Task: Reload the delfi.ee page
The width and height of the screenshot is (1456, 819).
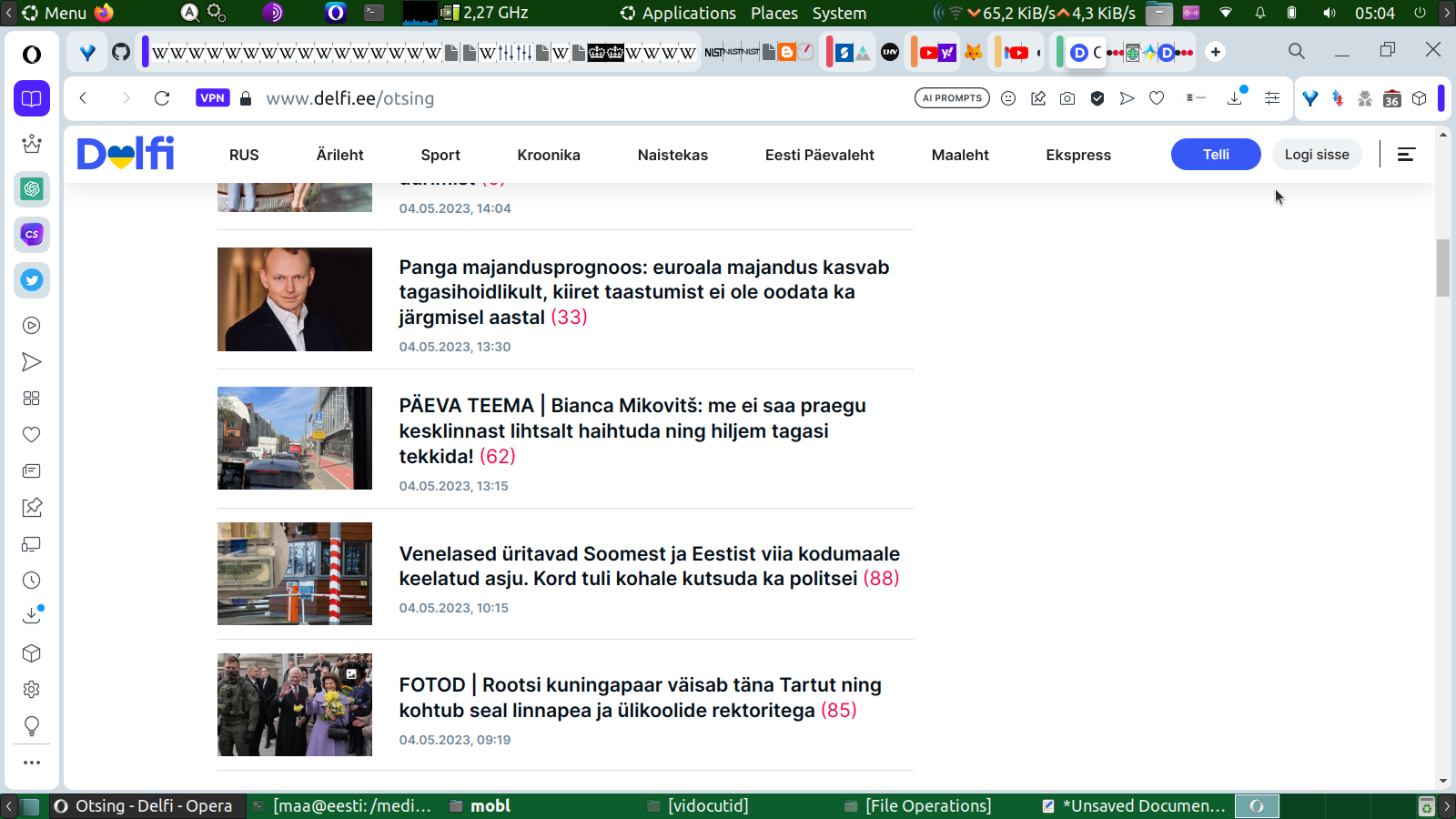Action: coord(162,98)
